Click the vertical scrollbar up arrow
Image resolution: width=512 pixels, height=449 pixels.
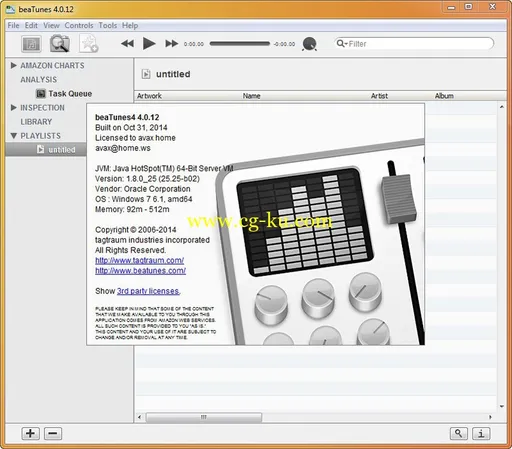pyautogui.click(x=502, y=107)
